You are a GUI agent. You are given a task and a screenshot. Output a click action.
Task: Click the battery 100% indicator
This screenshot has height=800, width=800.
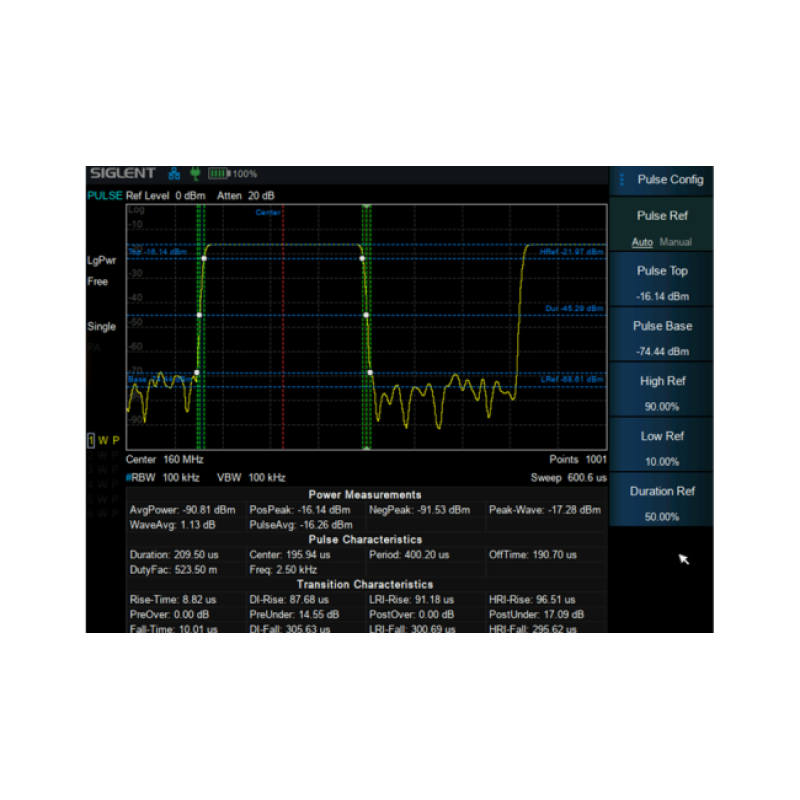pos(232,174)
